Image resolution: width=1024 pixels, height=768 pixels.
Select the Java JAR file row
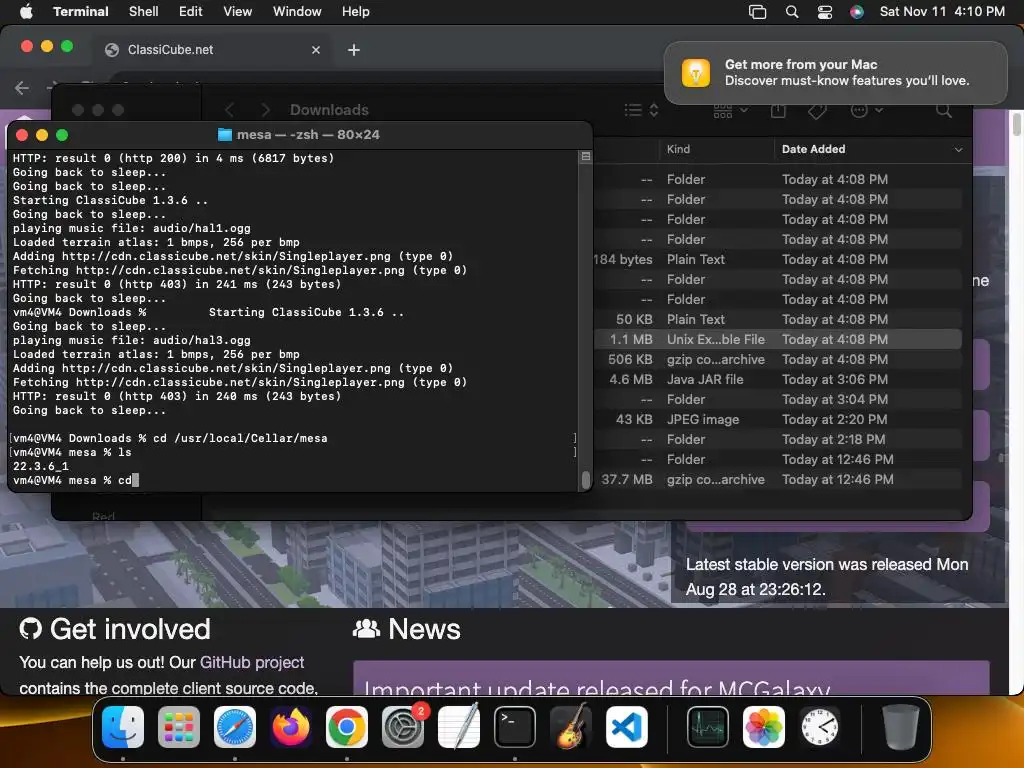coord(777,379)
